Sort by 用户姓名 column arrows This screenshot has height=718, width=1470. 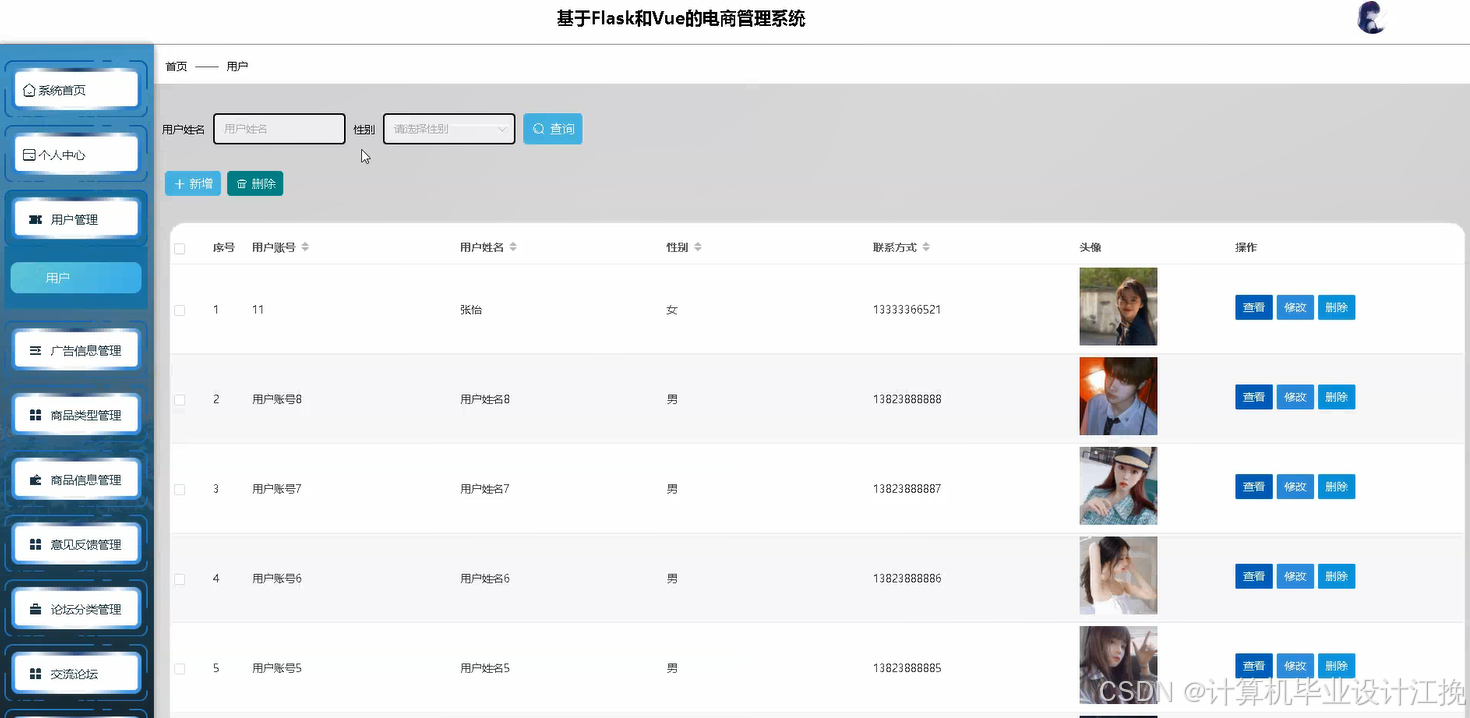click(x=513, y=247)
